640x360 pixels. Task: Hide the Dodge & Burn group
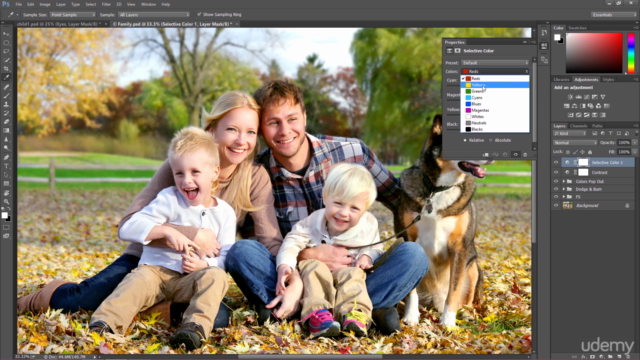coord(556,189)
